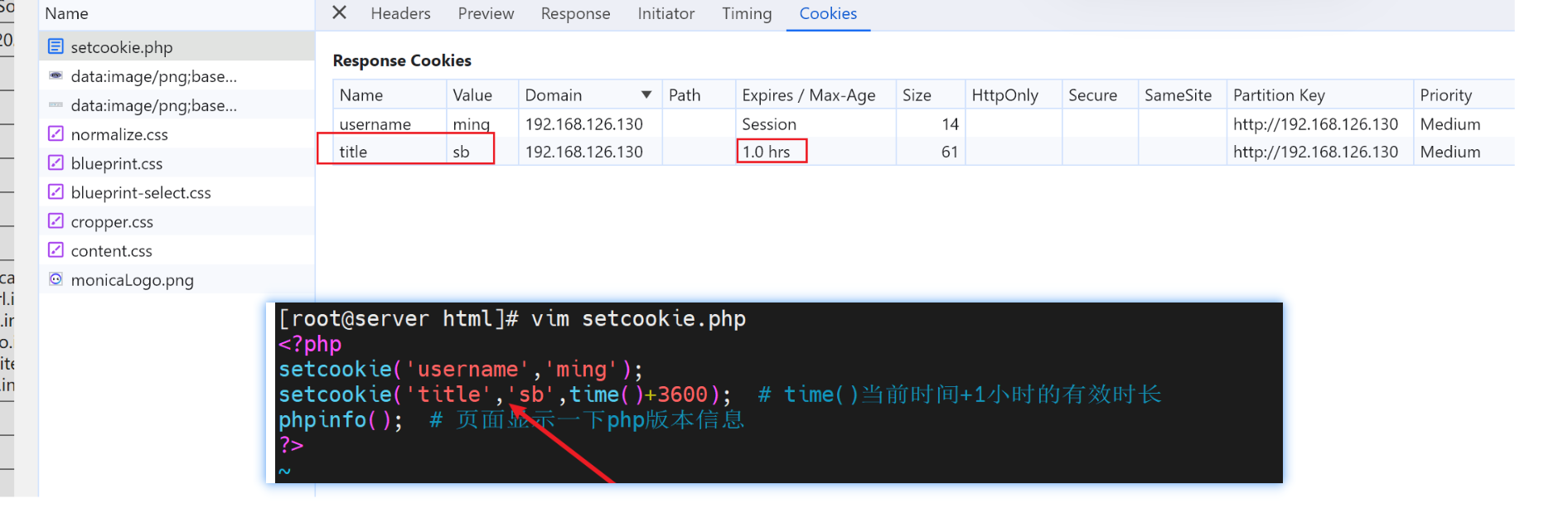Click the normalize.css stylesheet icon

point(56,133)
